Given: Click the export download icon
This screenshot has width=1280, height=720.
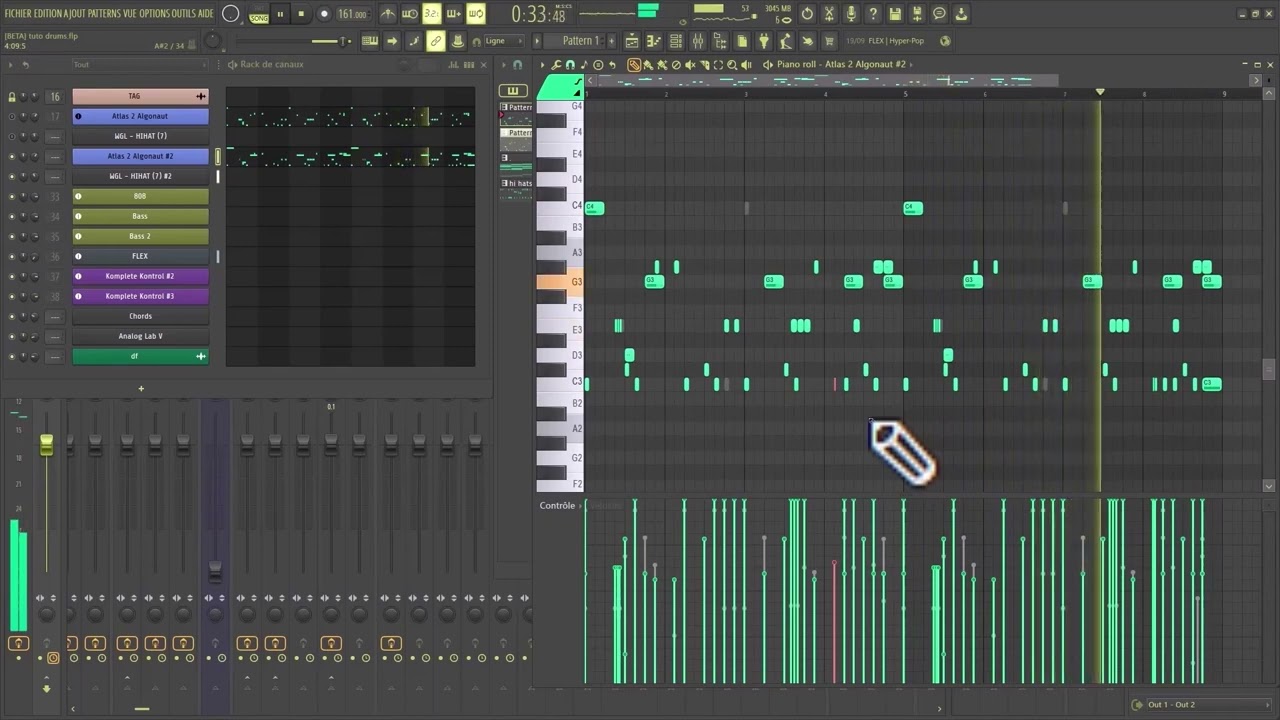Looking at the screenshot, I should coord(961,14).
